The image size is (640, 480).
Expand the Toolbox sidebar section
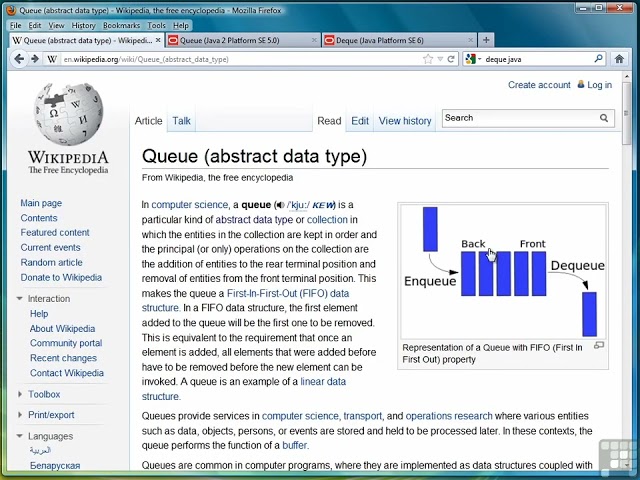point(20,394)
